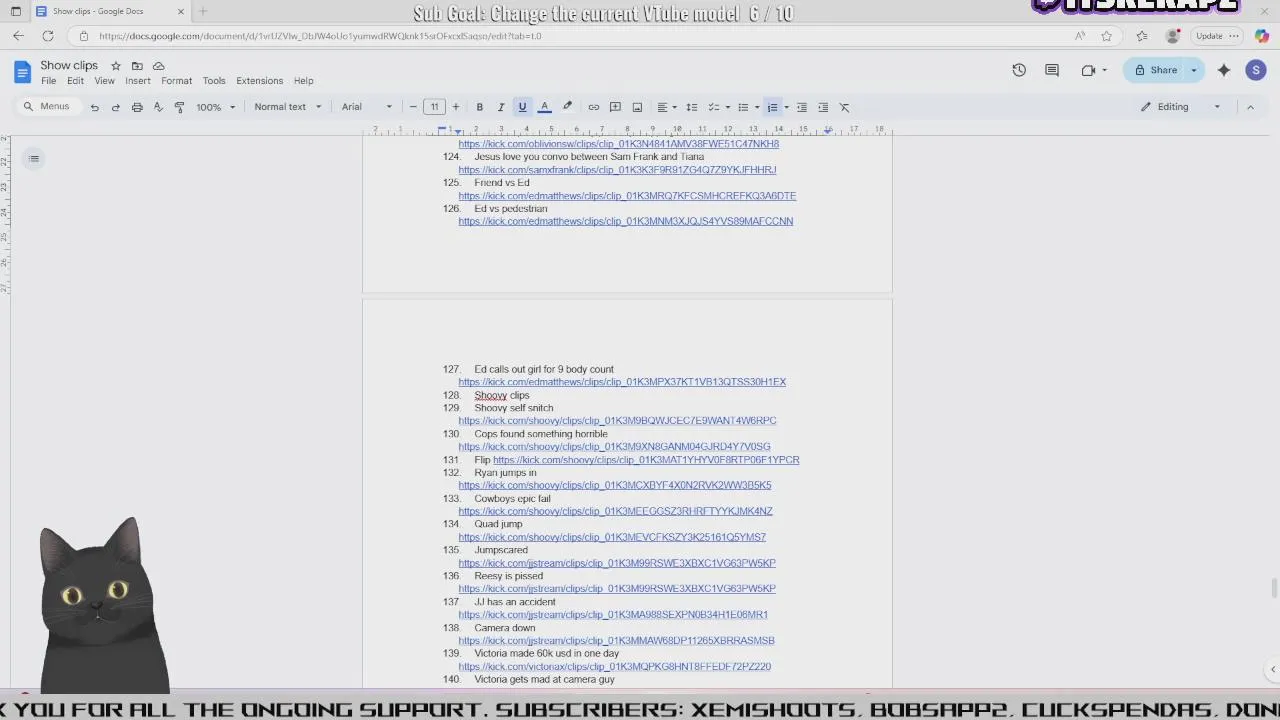Open Google Docs home icon

tap(22, 71)
